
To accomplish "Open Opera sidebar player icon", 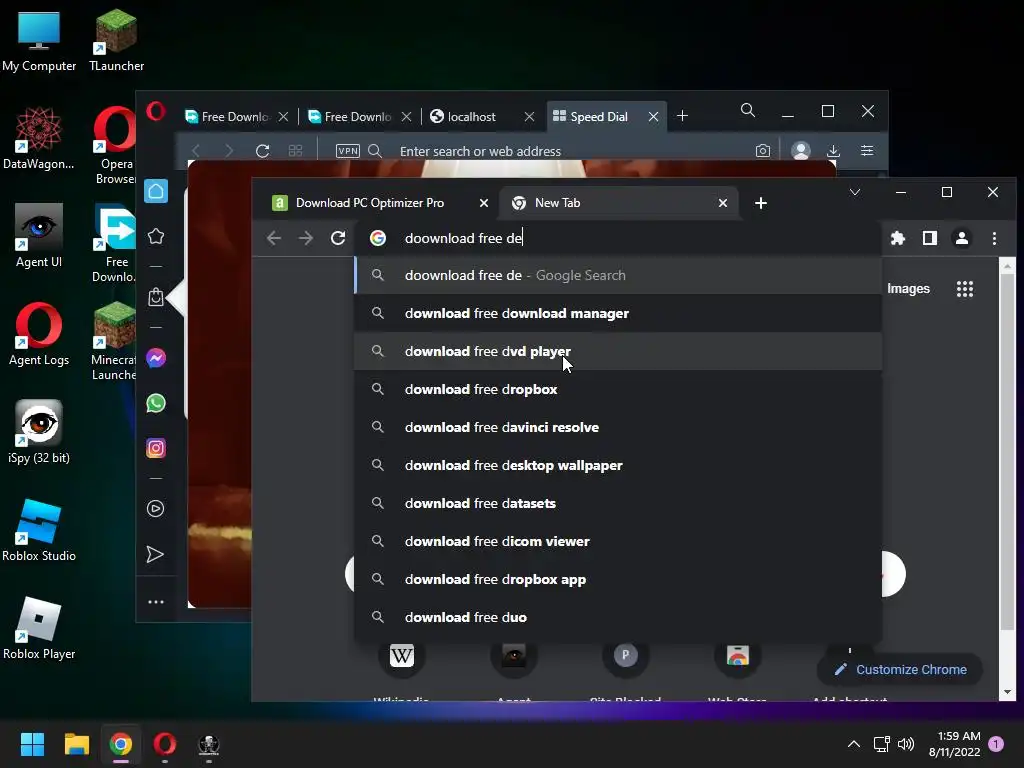I will [x=155, y=509].
